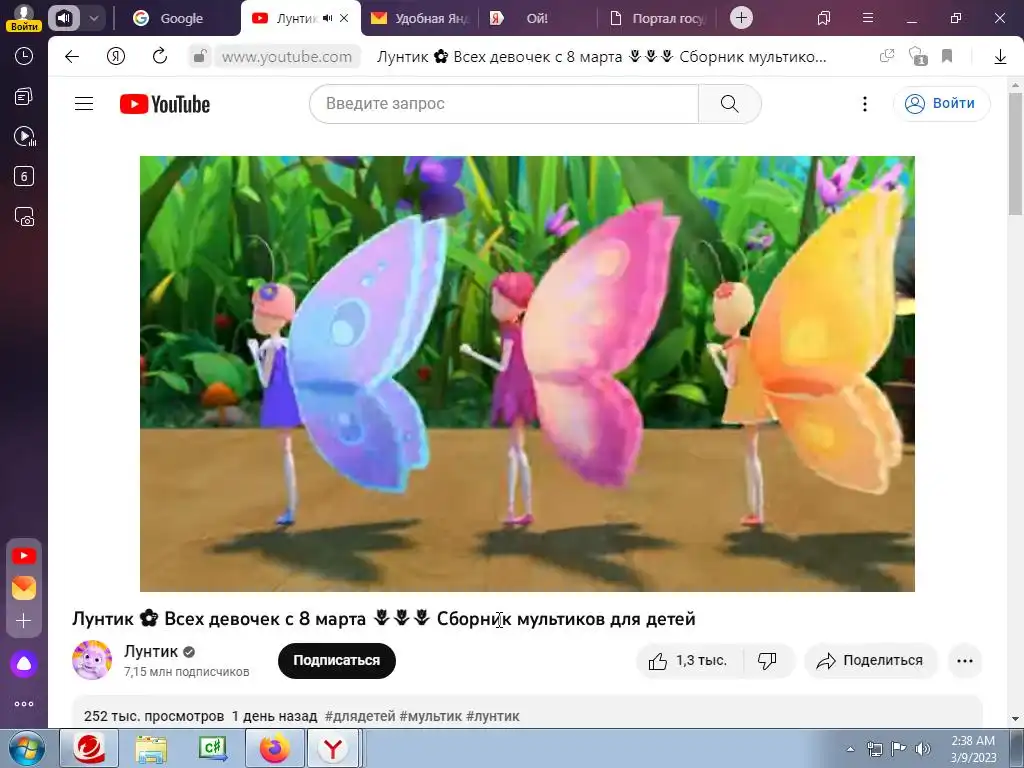
Task: Open browser bookmarks collections icon
Action: [824, 18]
